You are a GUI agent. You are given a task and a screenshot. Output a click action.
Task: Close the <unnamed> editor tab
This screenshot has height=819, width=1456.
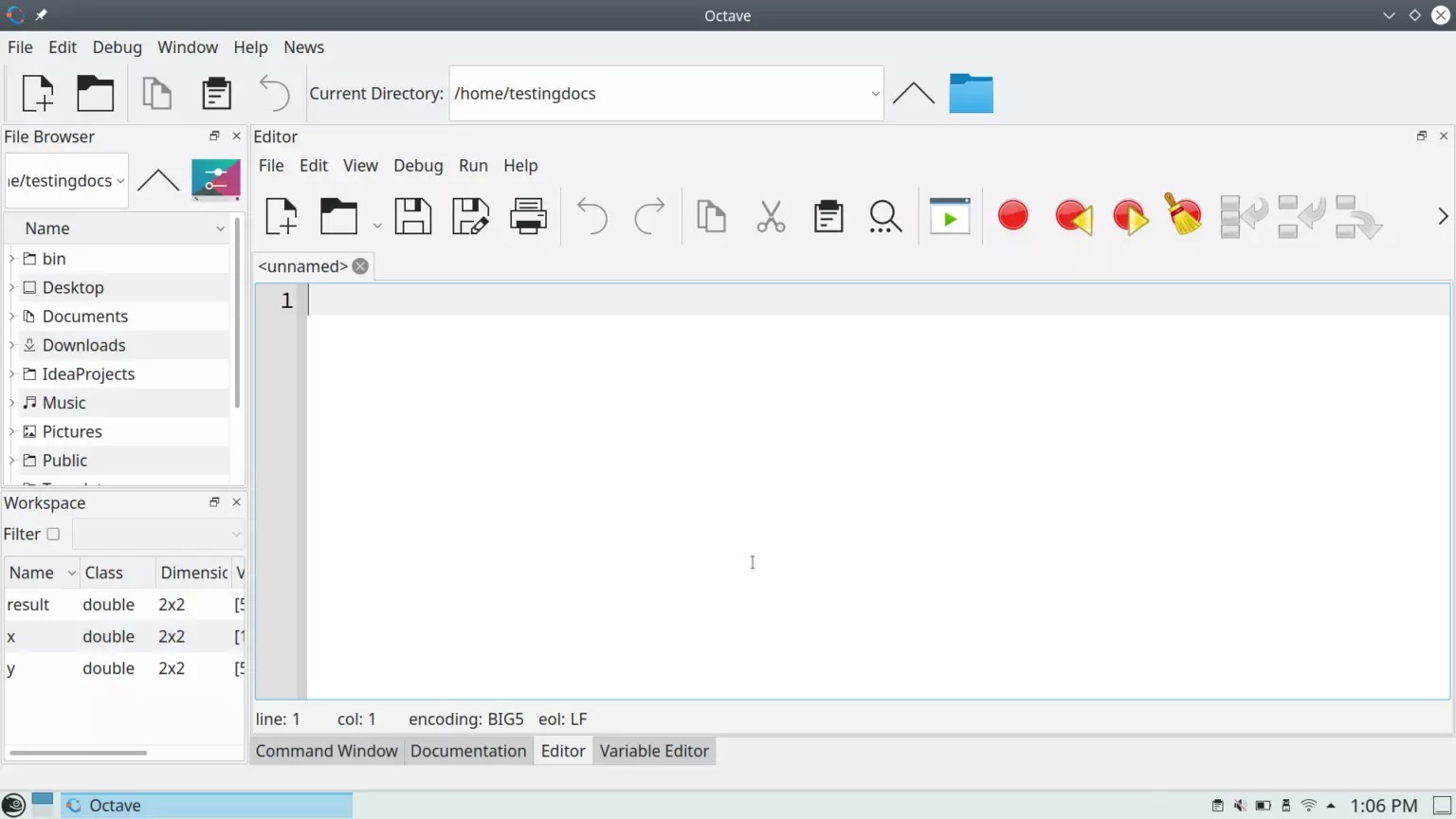tap(359, 266)
